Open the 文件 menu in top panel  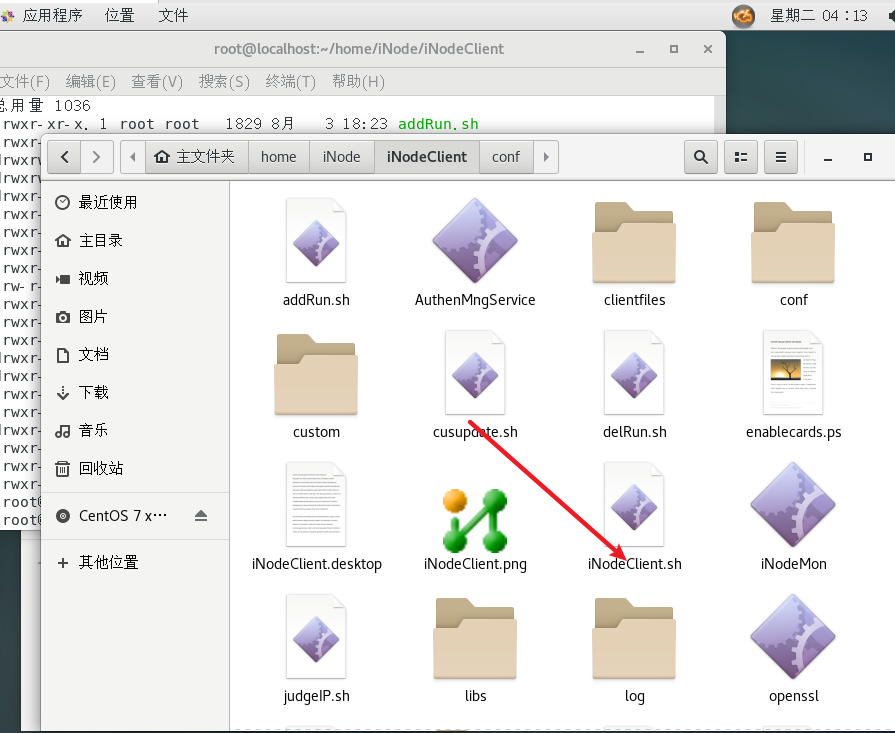(174, 15)
